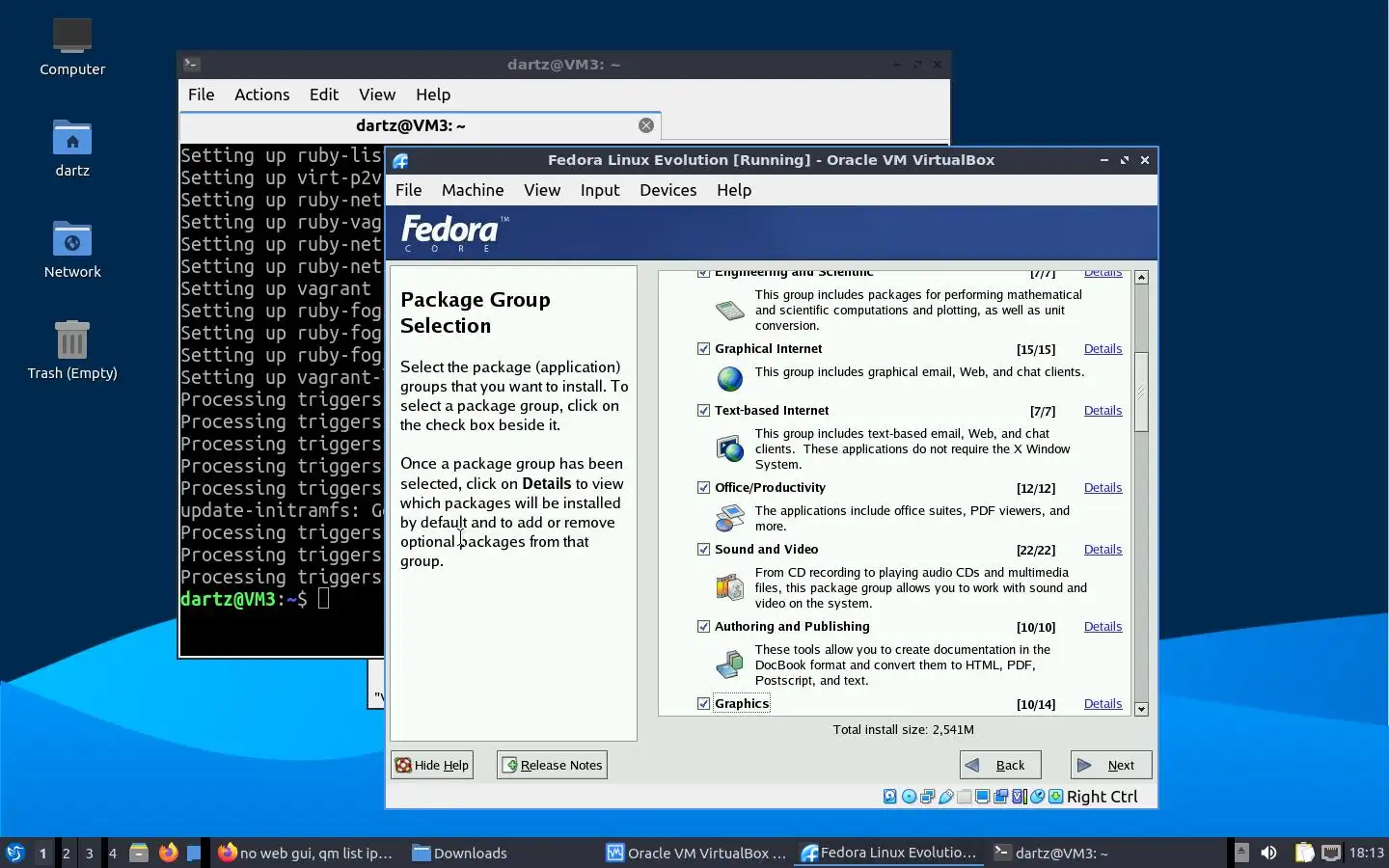1389x868 pixels.
Task: Go Back in the Fedora installer
Action: [1000, 765]
